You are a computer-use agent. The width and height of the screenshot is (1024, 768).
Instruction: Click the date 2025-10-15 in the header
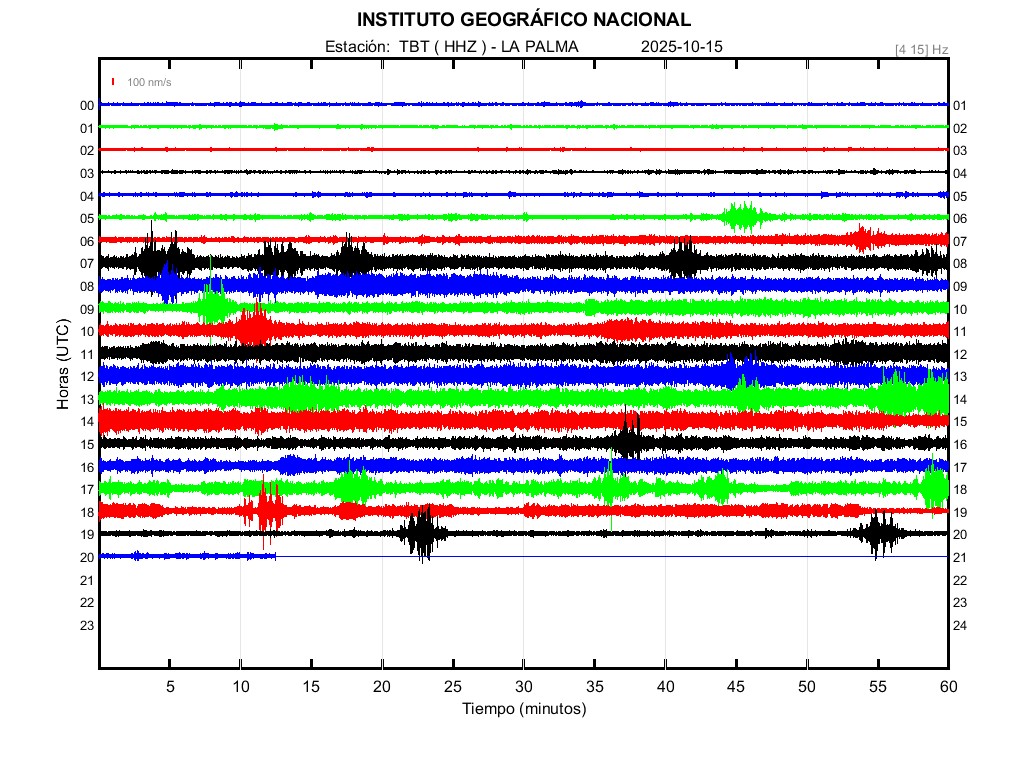pyautogui.click(x=681, y=47)
